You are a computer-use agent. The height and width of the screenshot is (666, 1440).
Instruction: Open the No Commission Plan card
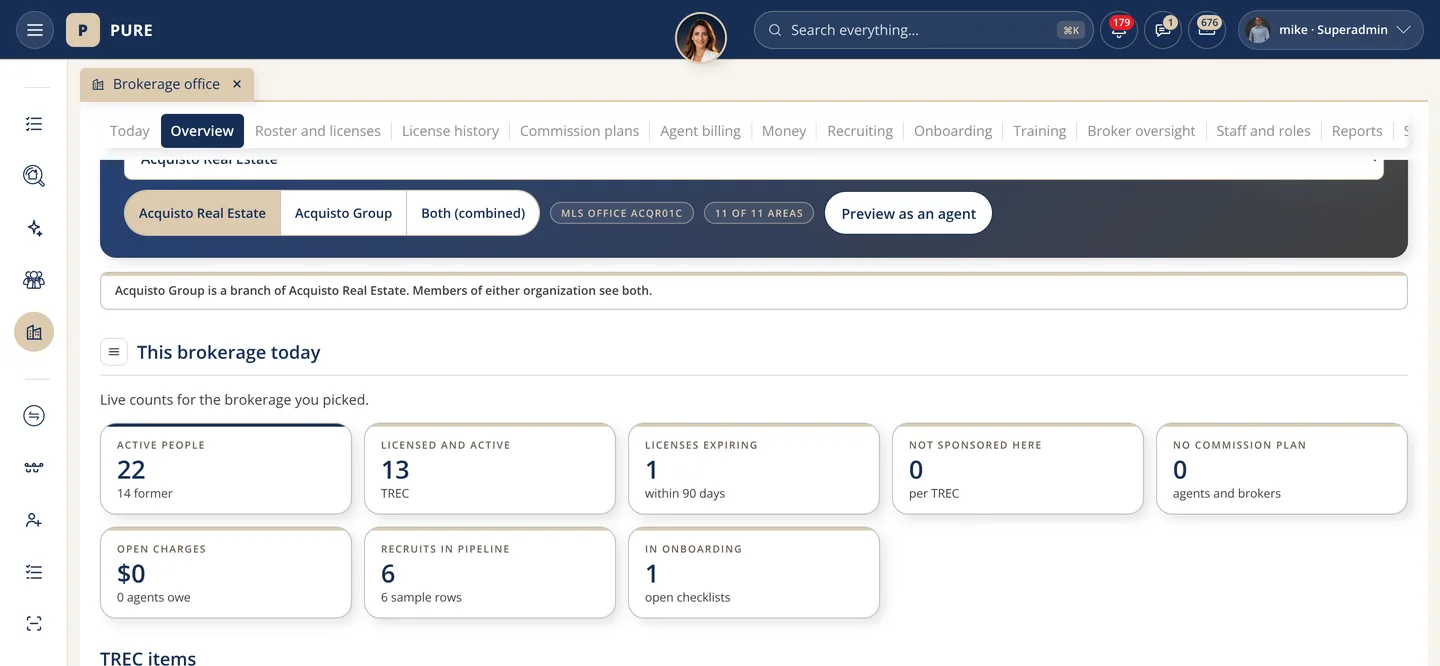tap(1282, 469)
